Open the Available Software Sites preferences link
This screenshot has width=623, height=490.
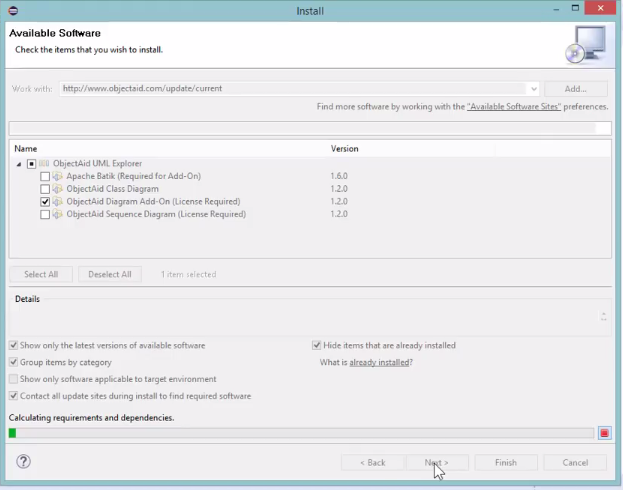[x=514, y=107]
